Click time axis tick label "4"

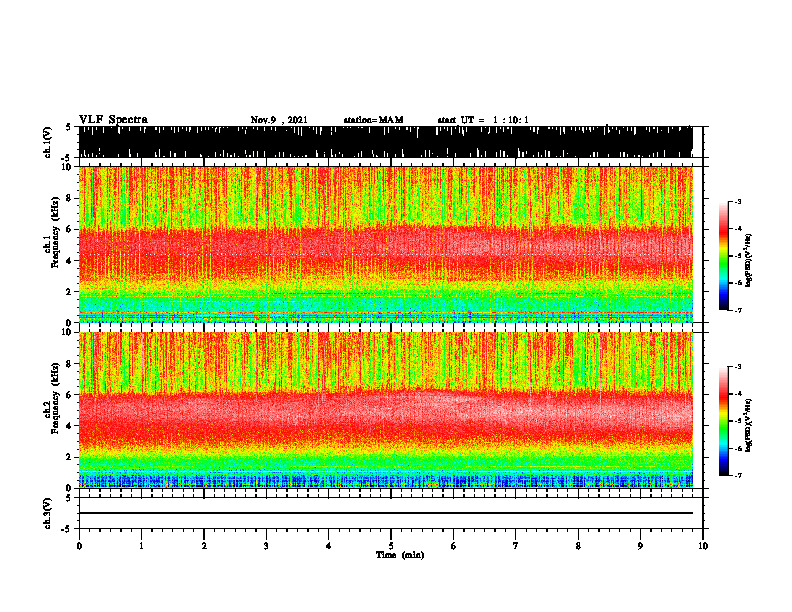tap(328, 546)
